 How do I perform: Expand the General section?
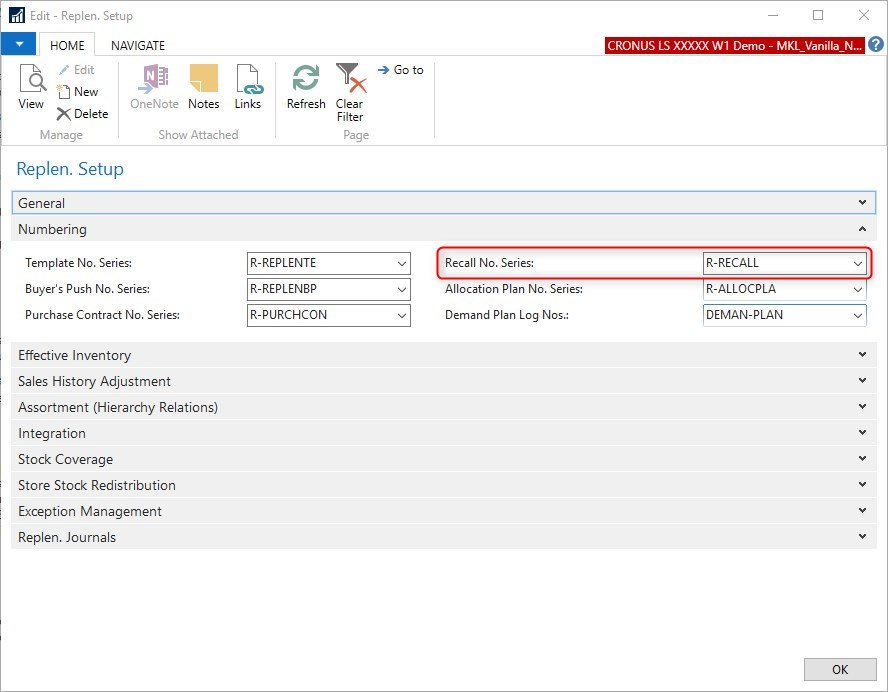pyautogui.click(x=862, y=203)
